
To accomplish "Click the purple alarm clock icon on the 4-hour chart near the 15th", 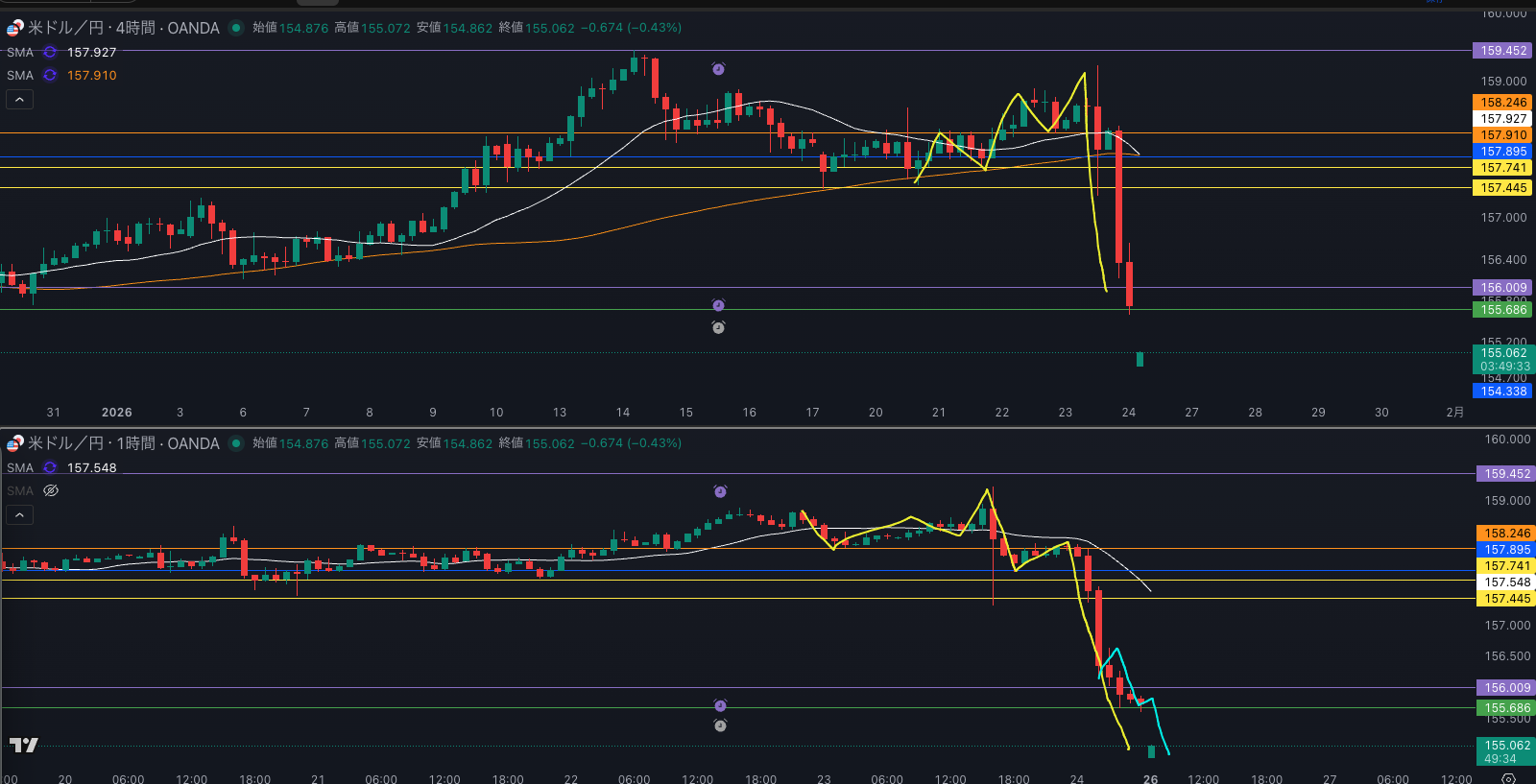I will pos(718,69).
